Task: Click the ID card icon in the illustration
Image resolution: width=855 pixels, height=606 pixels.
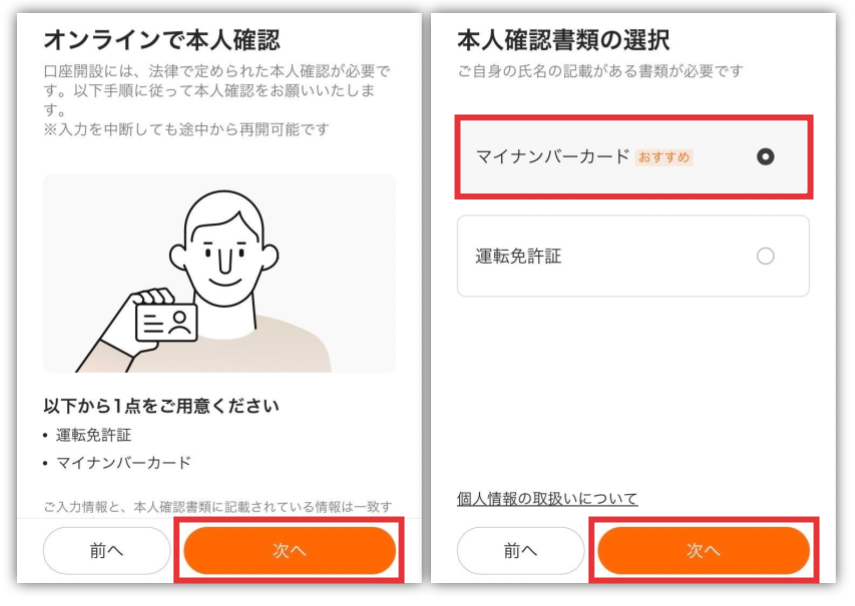Action: (x=166, y=323)
